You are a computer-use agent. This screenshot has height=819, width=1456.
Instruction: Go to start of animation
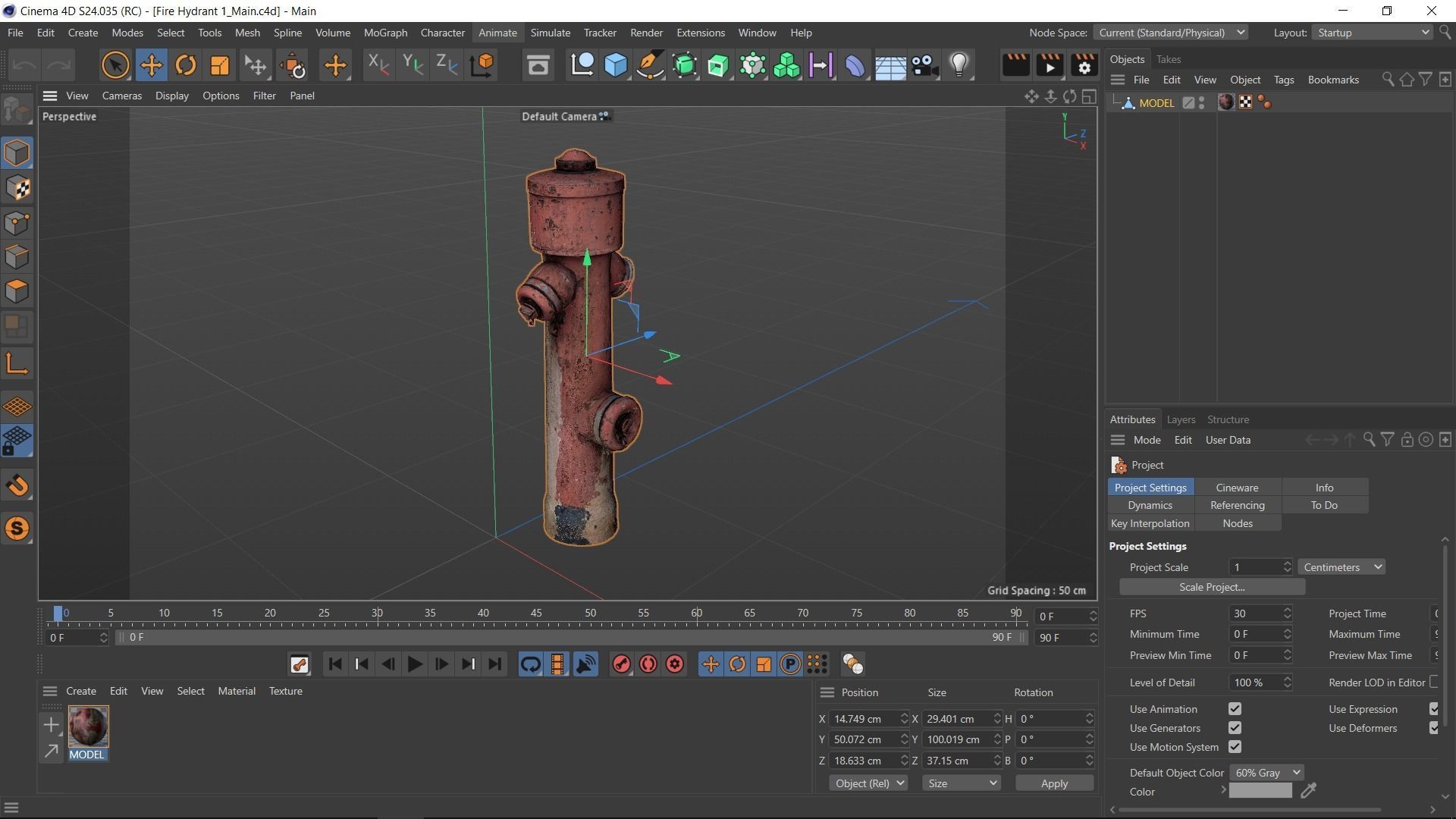point(334,665)
